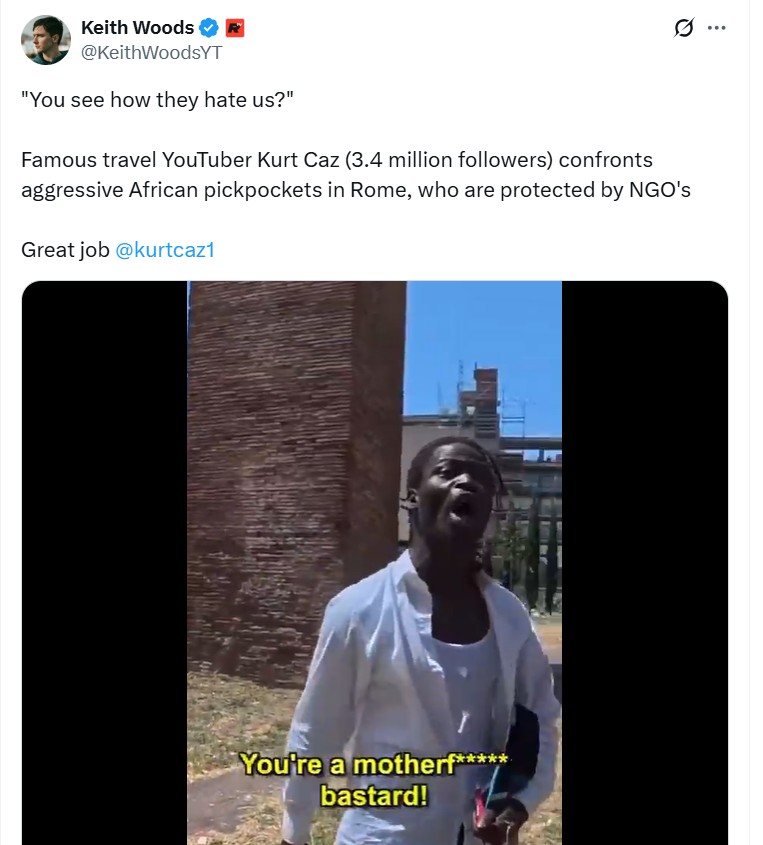Open the @KeithWoodsYT handle link
763x845 pixels.
pyautogui.click(x=151, y=52)
